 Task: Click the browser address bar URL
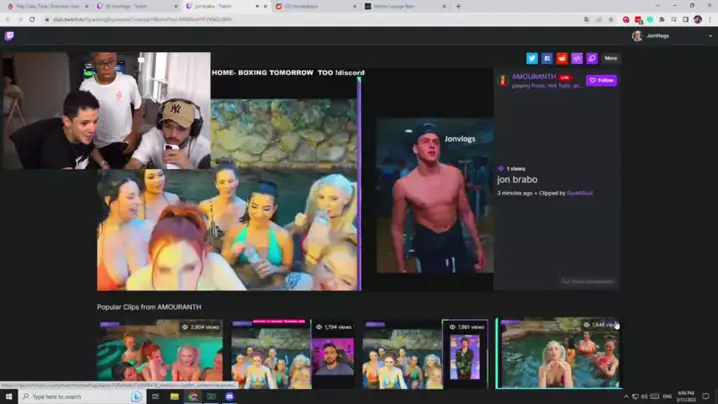click(x=143, y=20)
